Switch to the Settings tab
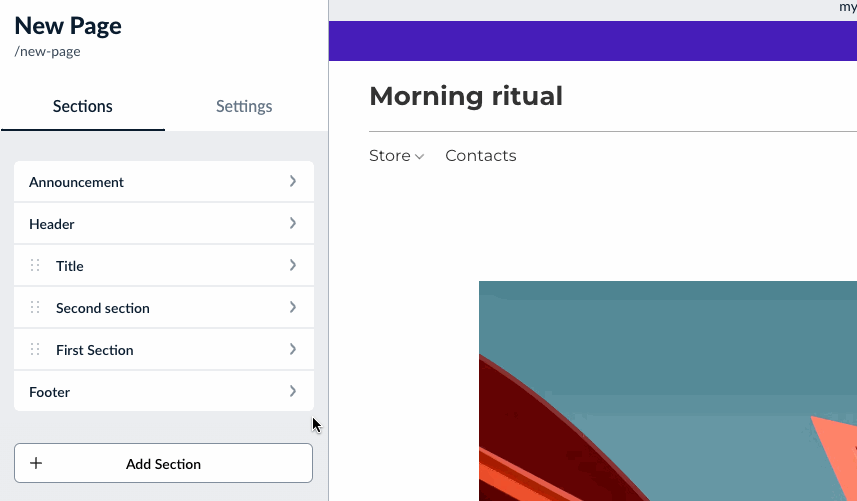 tap(244, 107)
